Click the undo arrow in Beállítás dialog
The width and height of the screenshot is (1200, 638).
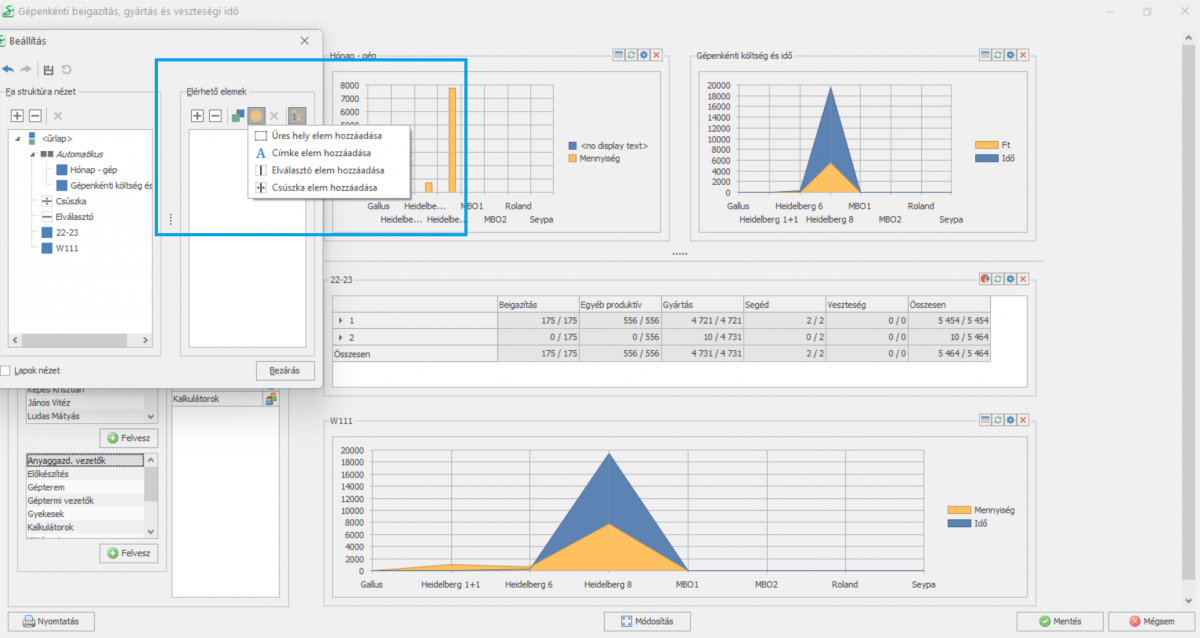pyautogui.click(x=9, y=70)
